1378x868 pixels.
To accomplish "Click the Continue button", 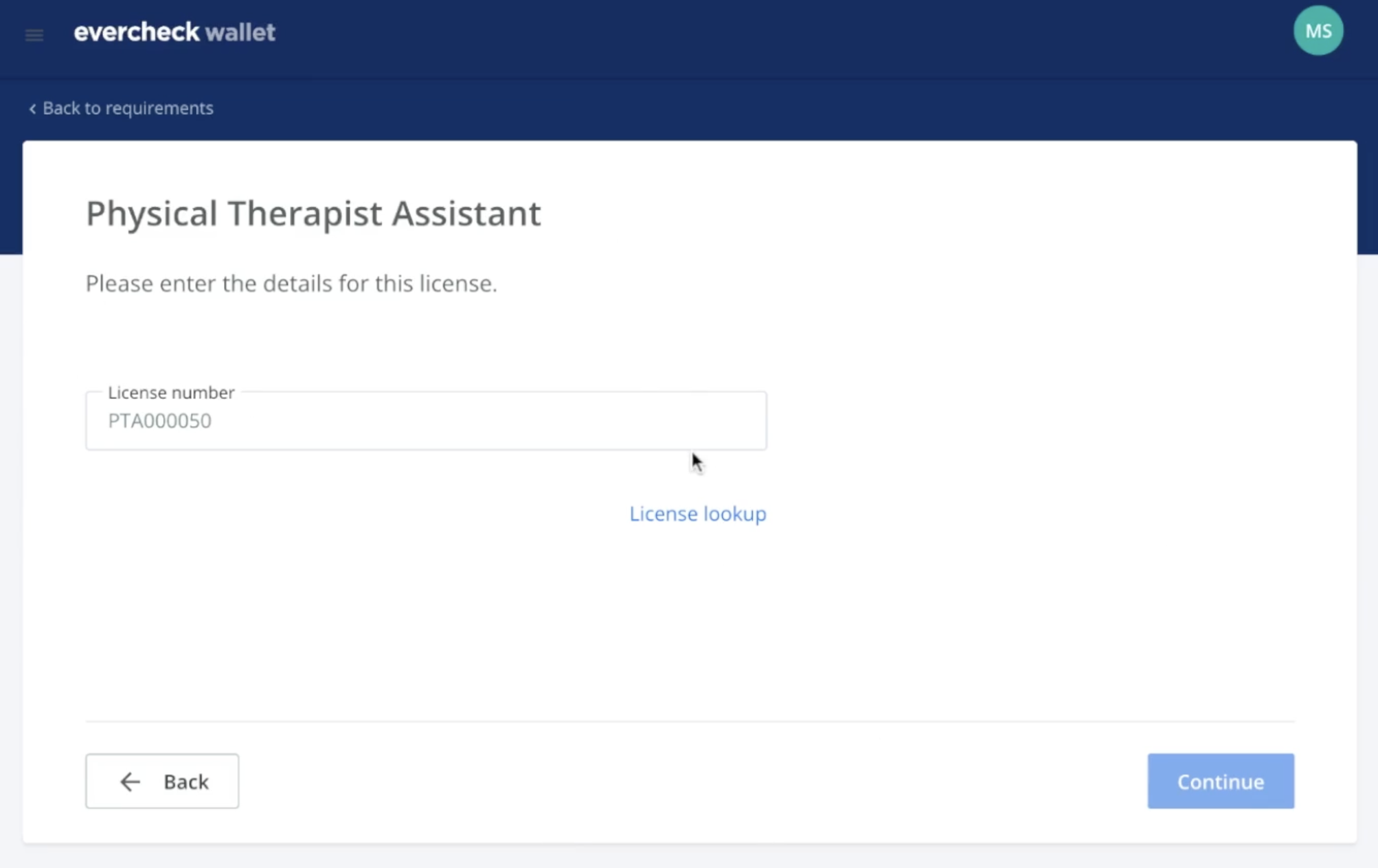I will pos(1221,781).
